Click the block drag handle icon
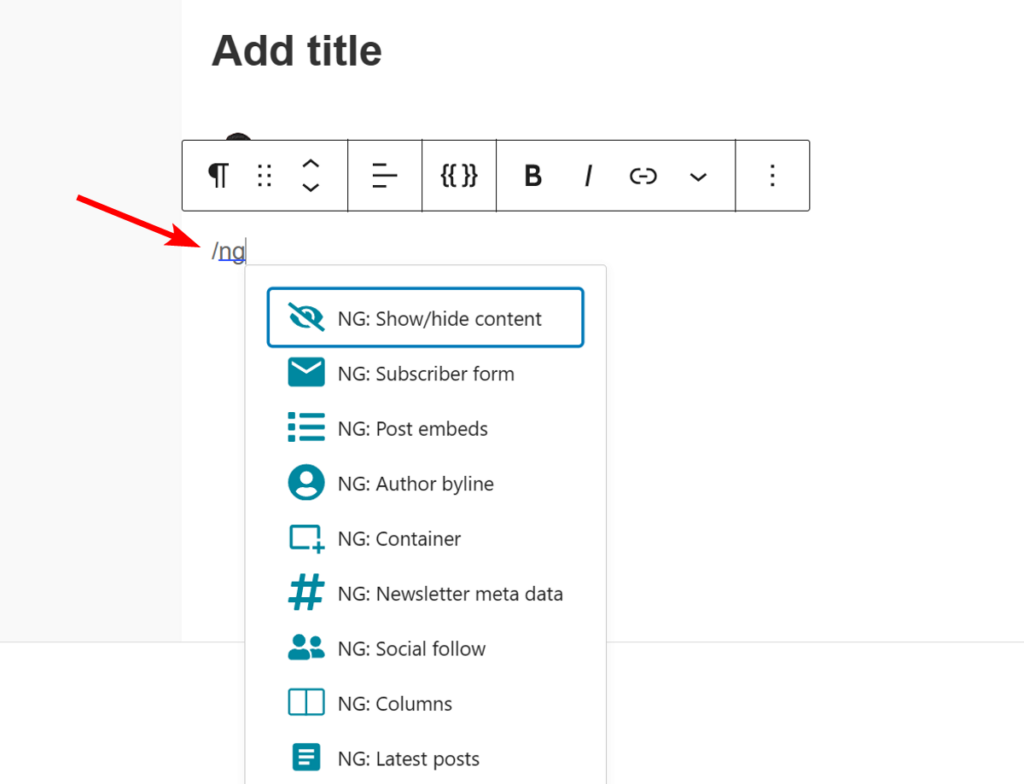Image resolution: width=1024 pixels, height=784 pixels. pos(264,175)
